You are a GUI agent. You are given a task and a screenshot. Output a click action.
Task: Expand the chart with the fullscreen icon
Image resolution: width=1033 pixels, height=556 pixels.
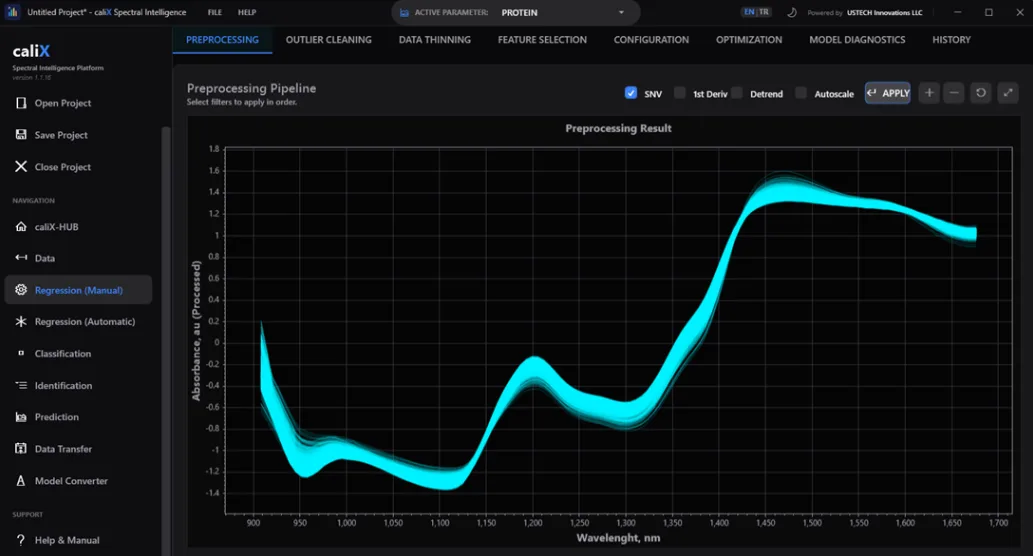(1008, 93)
